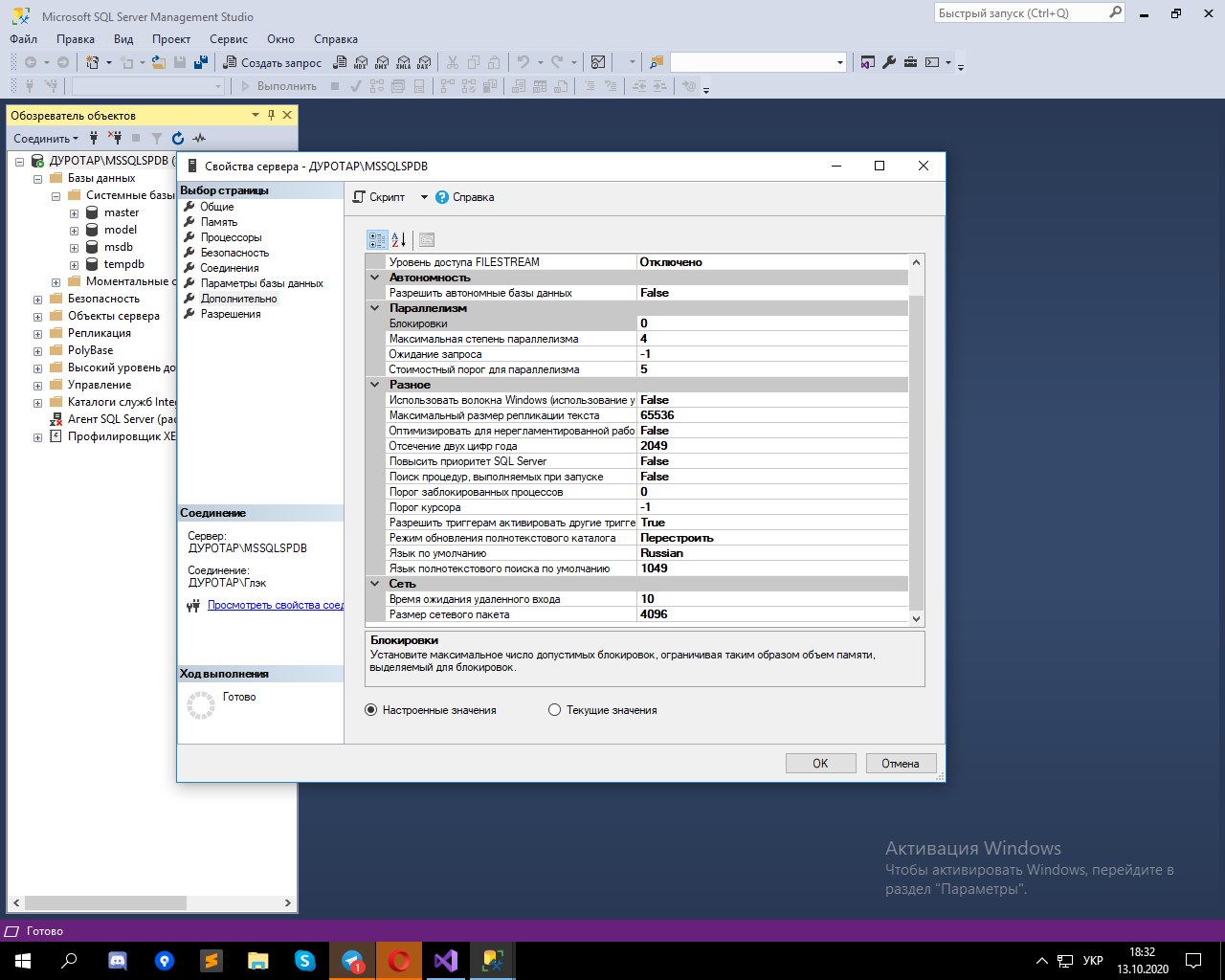Open the 'Проект' menu
1225x980 pixels.
(171, 39)
